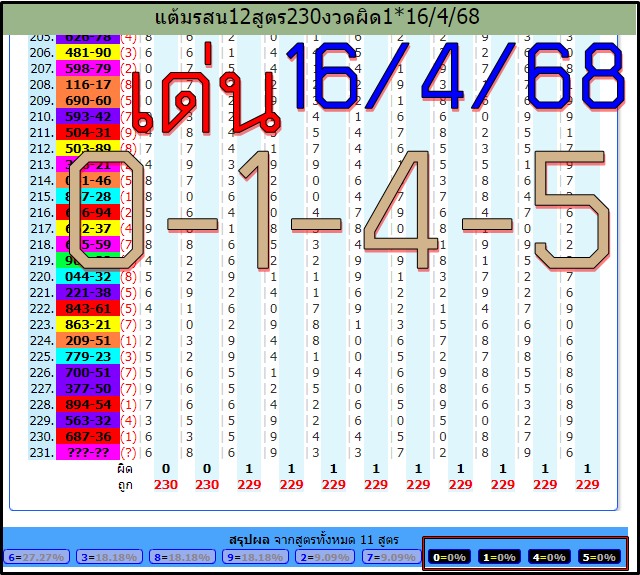Click the 6=27.27% summary badge
The width and height of the screenshot is (640, 575).
36,557
